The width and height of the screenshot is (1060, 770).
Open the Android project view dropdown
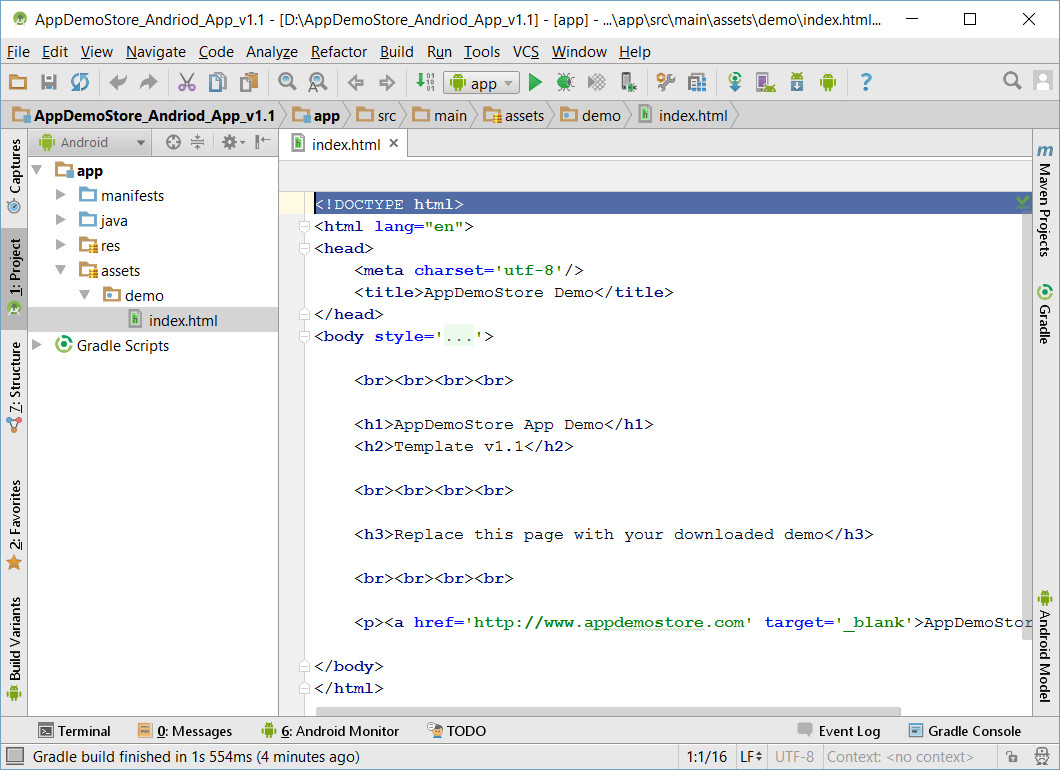pos(93,143)
